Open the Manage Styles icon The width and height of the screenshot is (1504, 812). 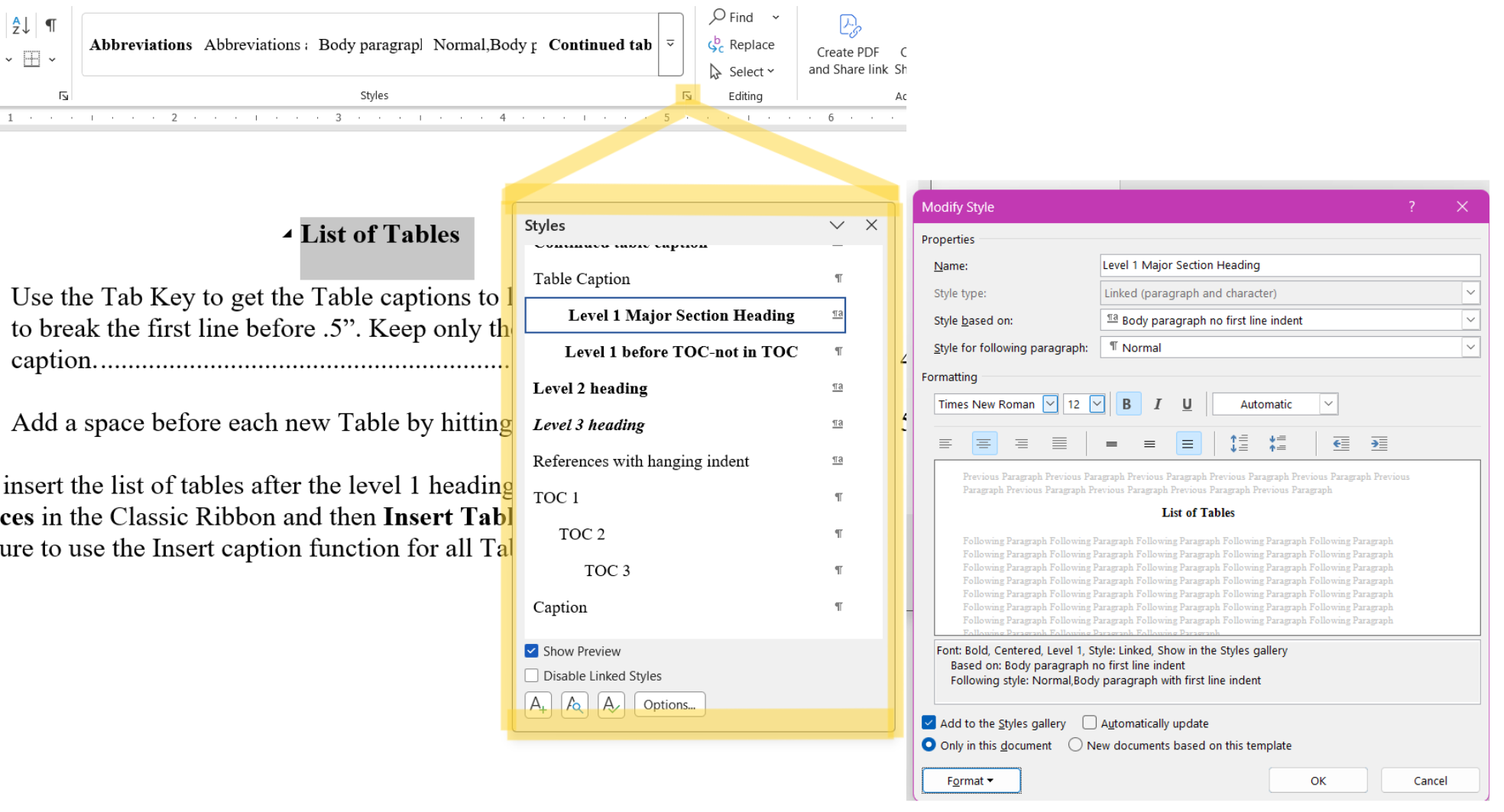coord(611,704)
